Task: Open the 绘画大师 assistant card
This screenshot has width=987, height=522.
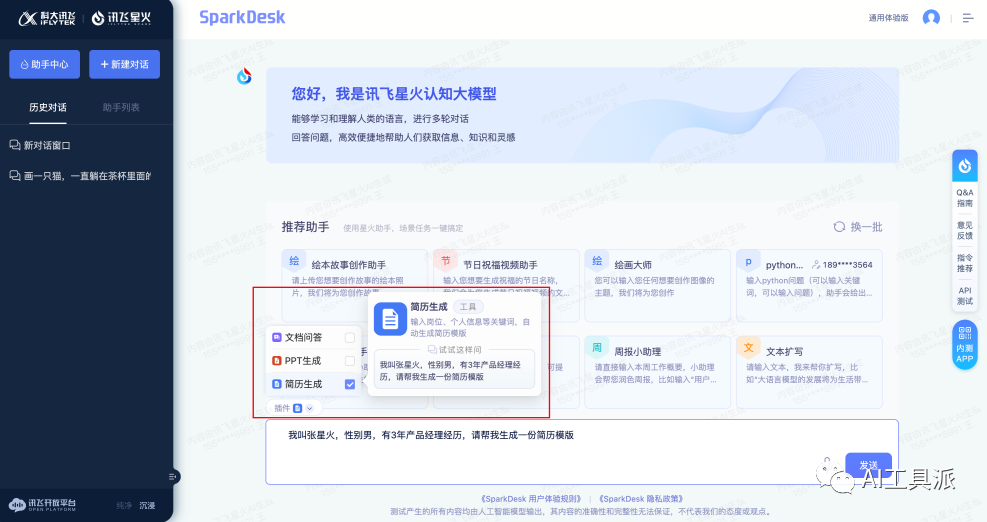Action: click(x=657, y=285)
